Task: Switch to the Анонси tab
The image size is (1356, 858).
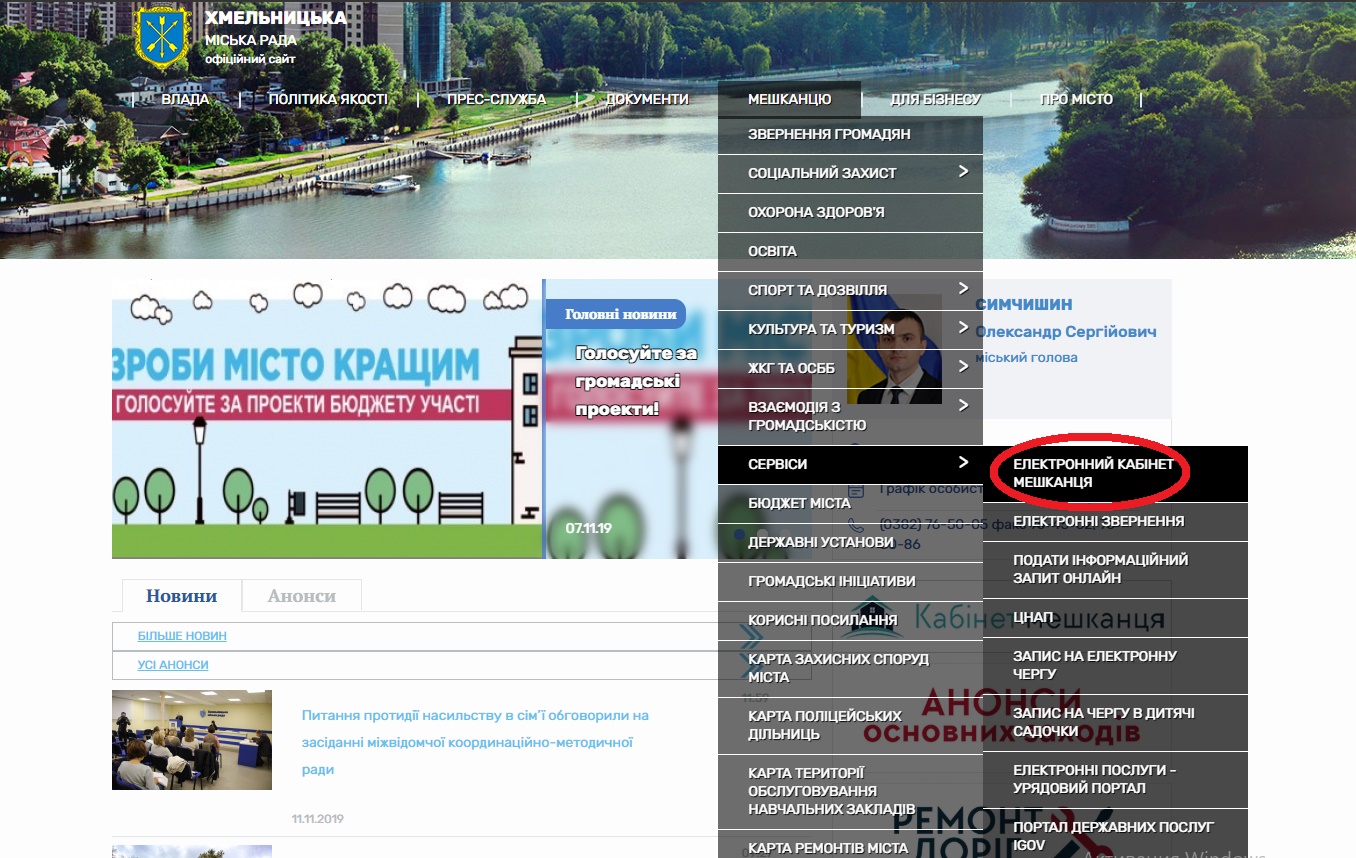Action: pos(301,596)
